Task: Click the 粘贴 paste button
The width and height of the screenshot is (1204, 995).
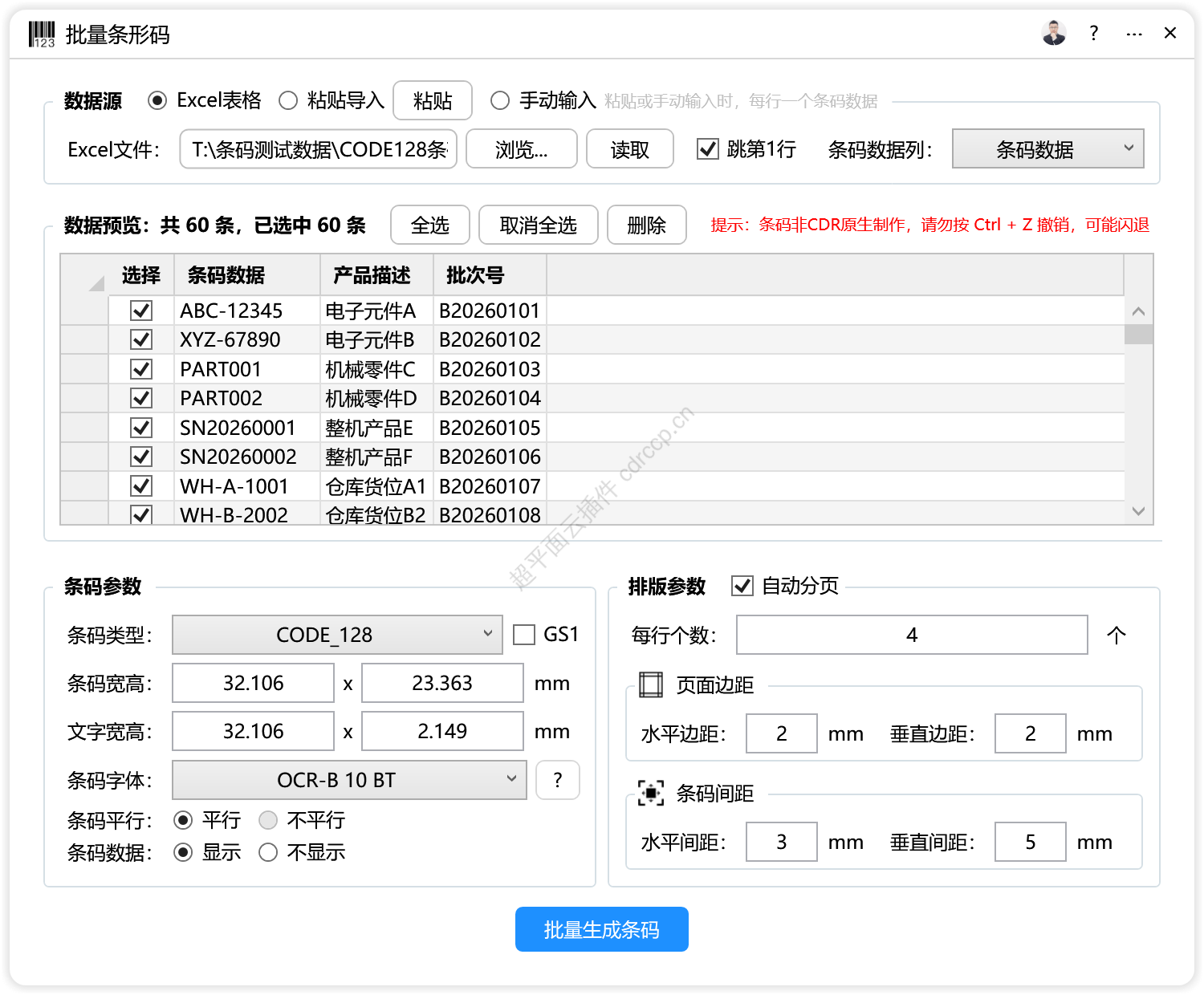Action: pos(433,101)
